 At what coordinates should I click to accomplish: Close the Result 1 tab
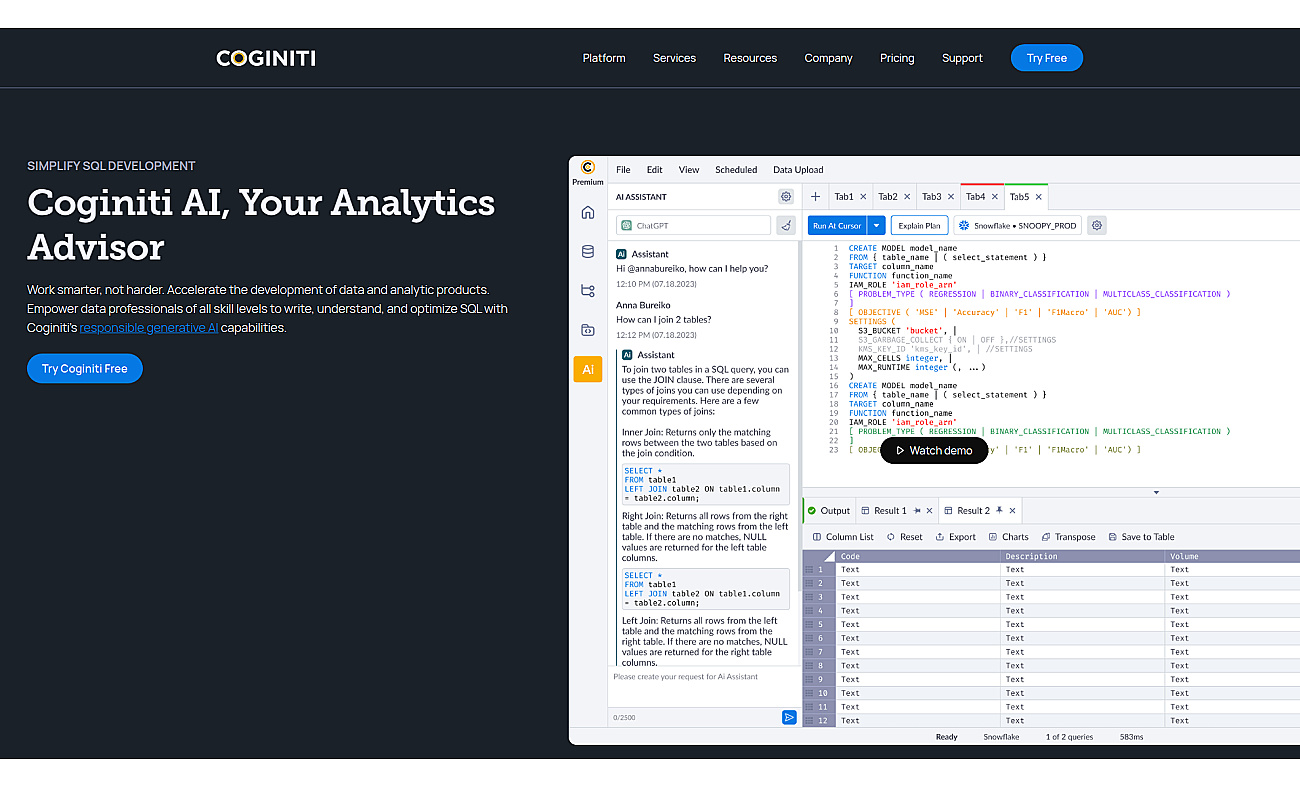pos(929,511)
